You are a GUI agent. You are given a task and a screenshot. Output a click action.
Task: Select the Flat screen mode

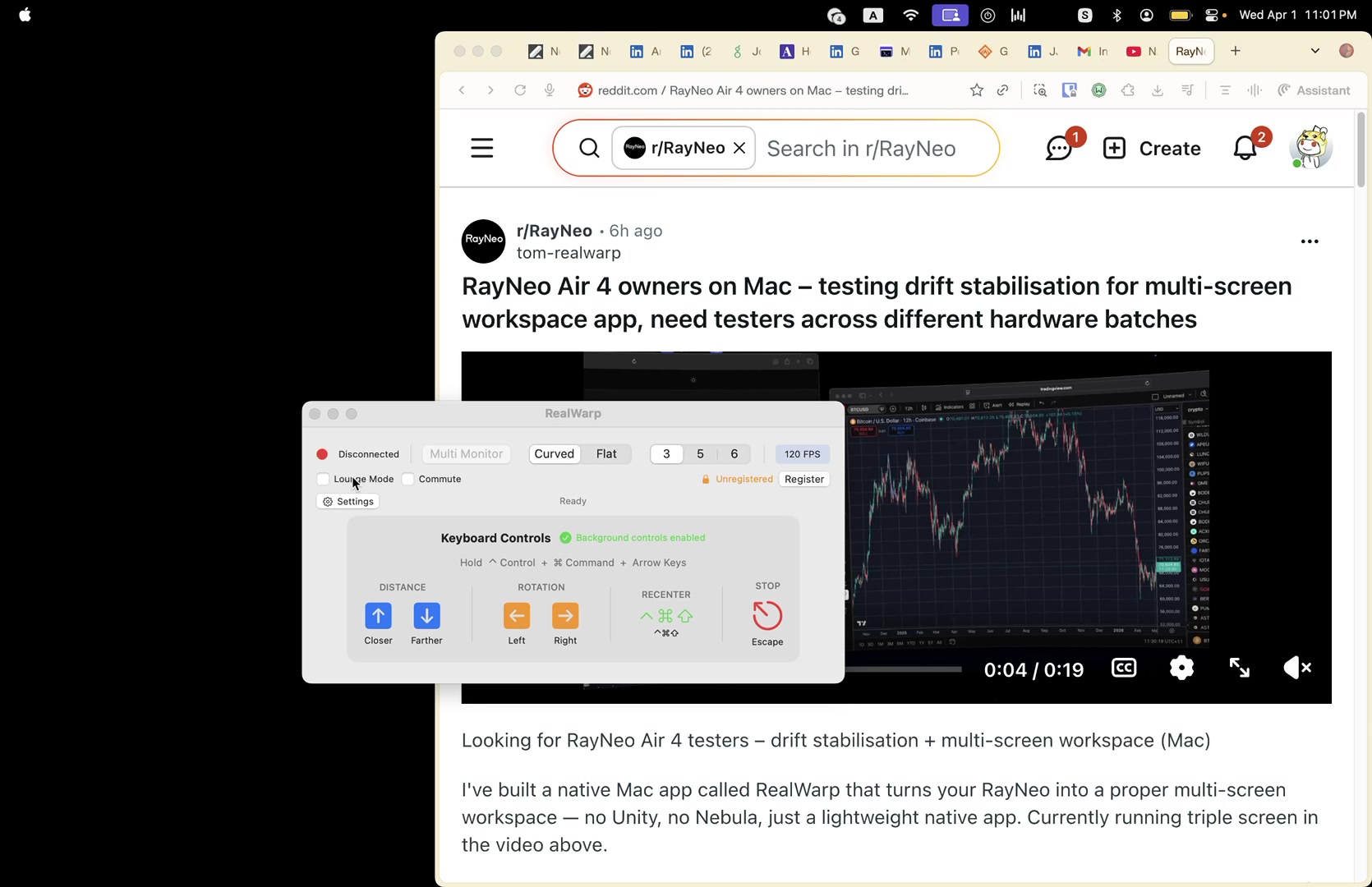[x=606, y=454]
